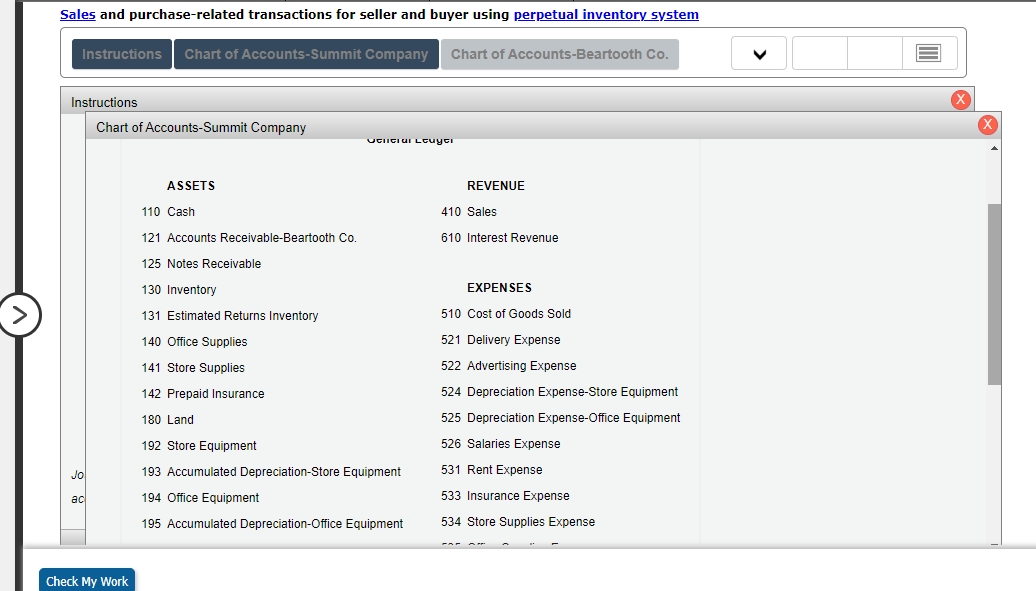Close the Chart of Accounts-Summit Company popup
The image size is (1036, 591).
click(x=988, y=124)
